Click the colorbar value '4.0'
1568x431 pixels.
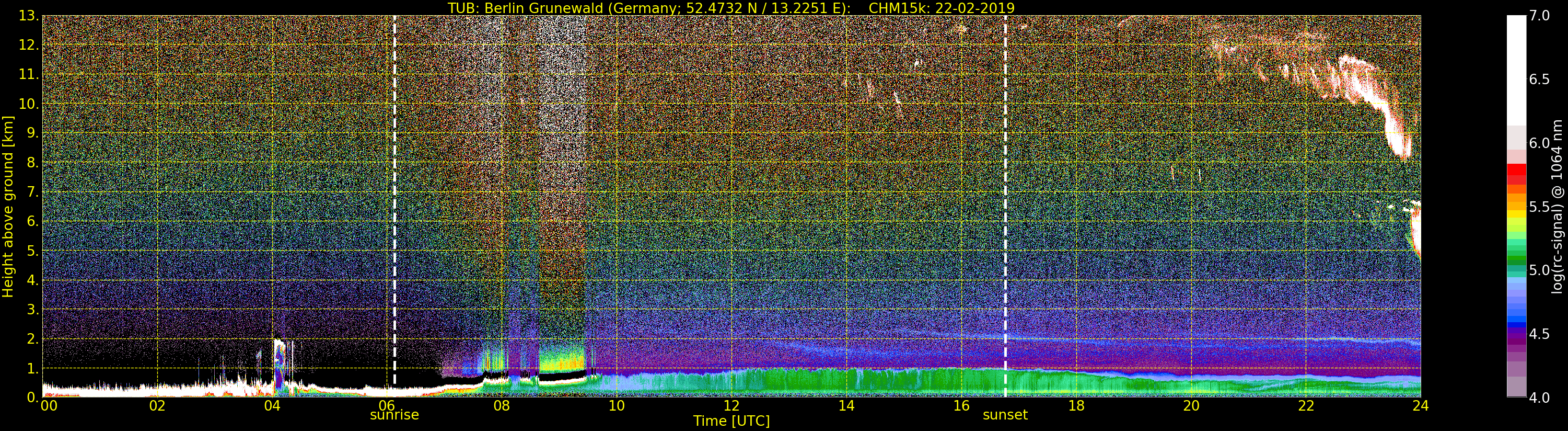click(1539, 398)
